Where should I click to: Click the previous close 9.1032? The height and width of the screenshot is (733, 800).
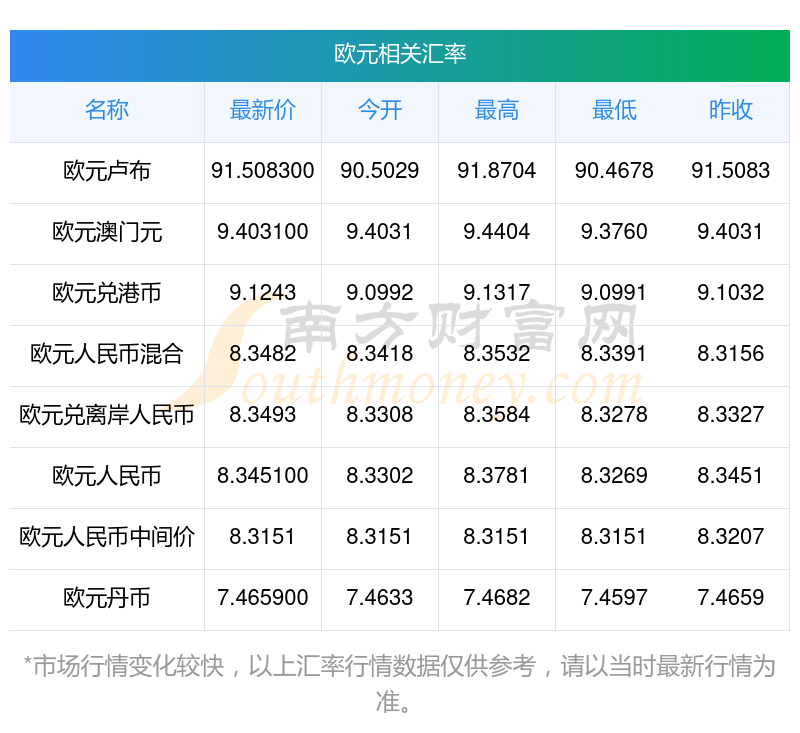pyautogui.click(x=731, y=292)
